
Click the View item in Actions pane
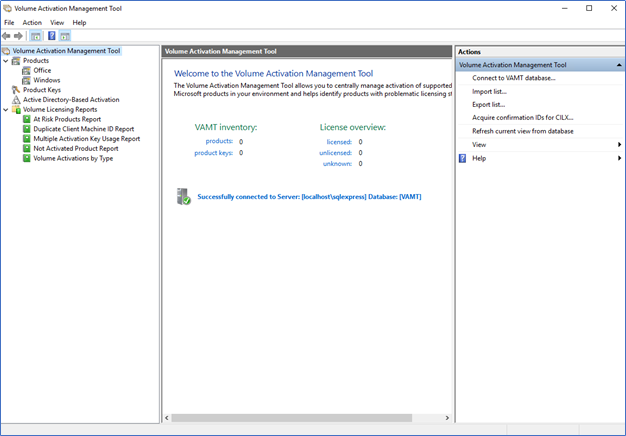point(479,145)
